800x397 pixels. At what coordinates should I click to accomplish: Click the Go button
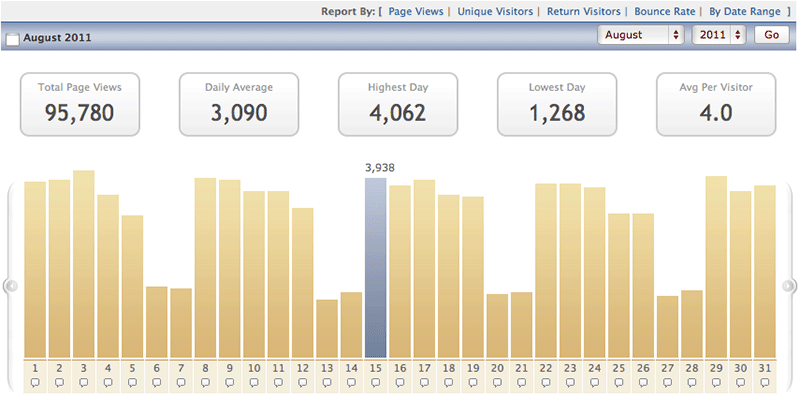[771, 35]
